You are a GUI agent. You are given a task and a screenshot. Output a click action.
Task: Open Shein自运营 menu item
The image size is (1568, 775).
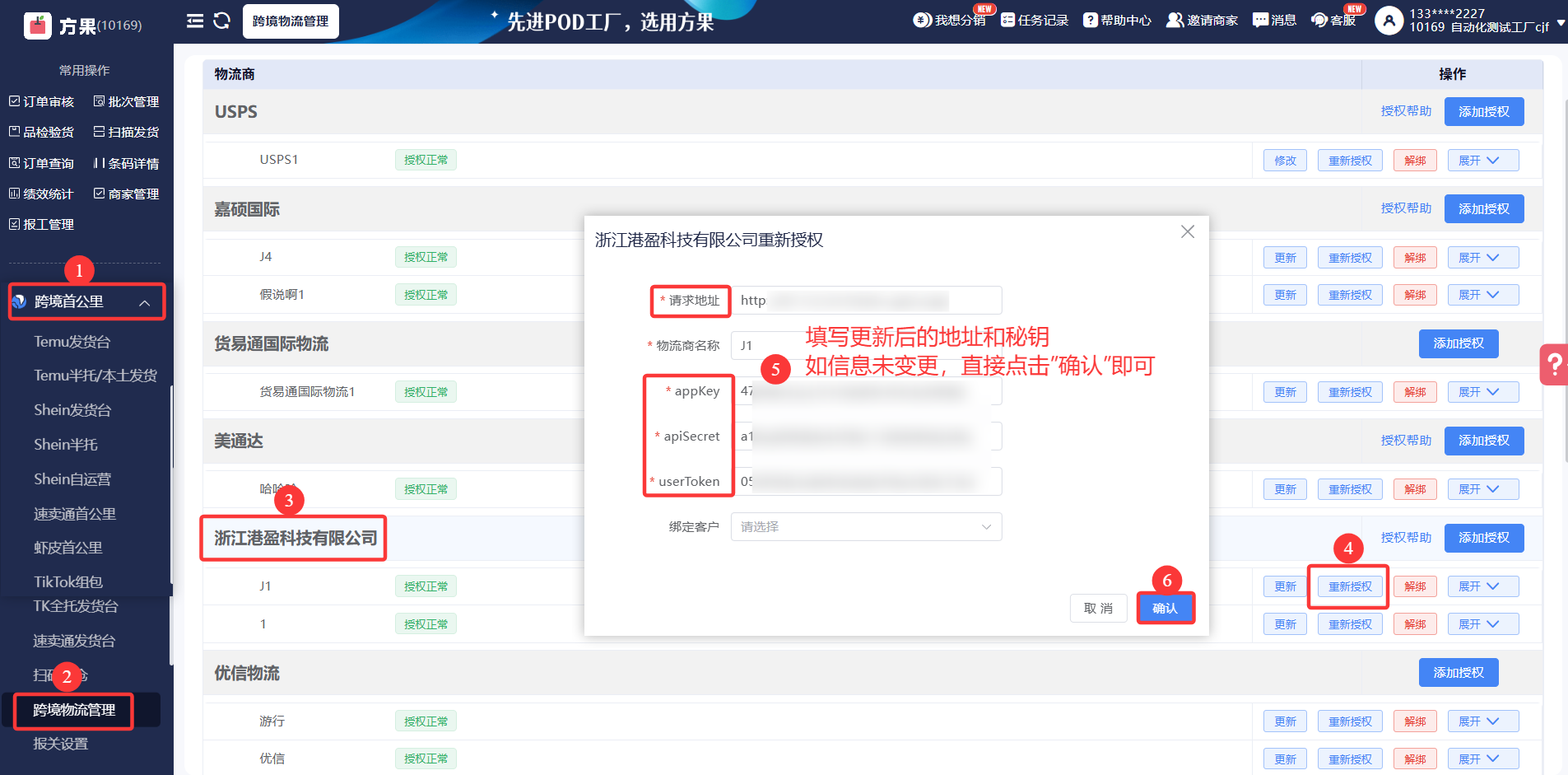pyautogui.click(x=72, y=479)
